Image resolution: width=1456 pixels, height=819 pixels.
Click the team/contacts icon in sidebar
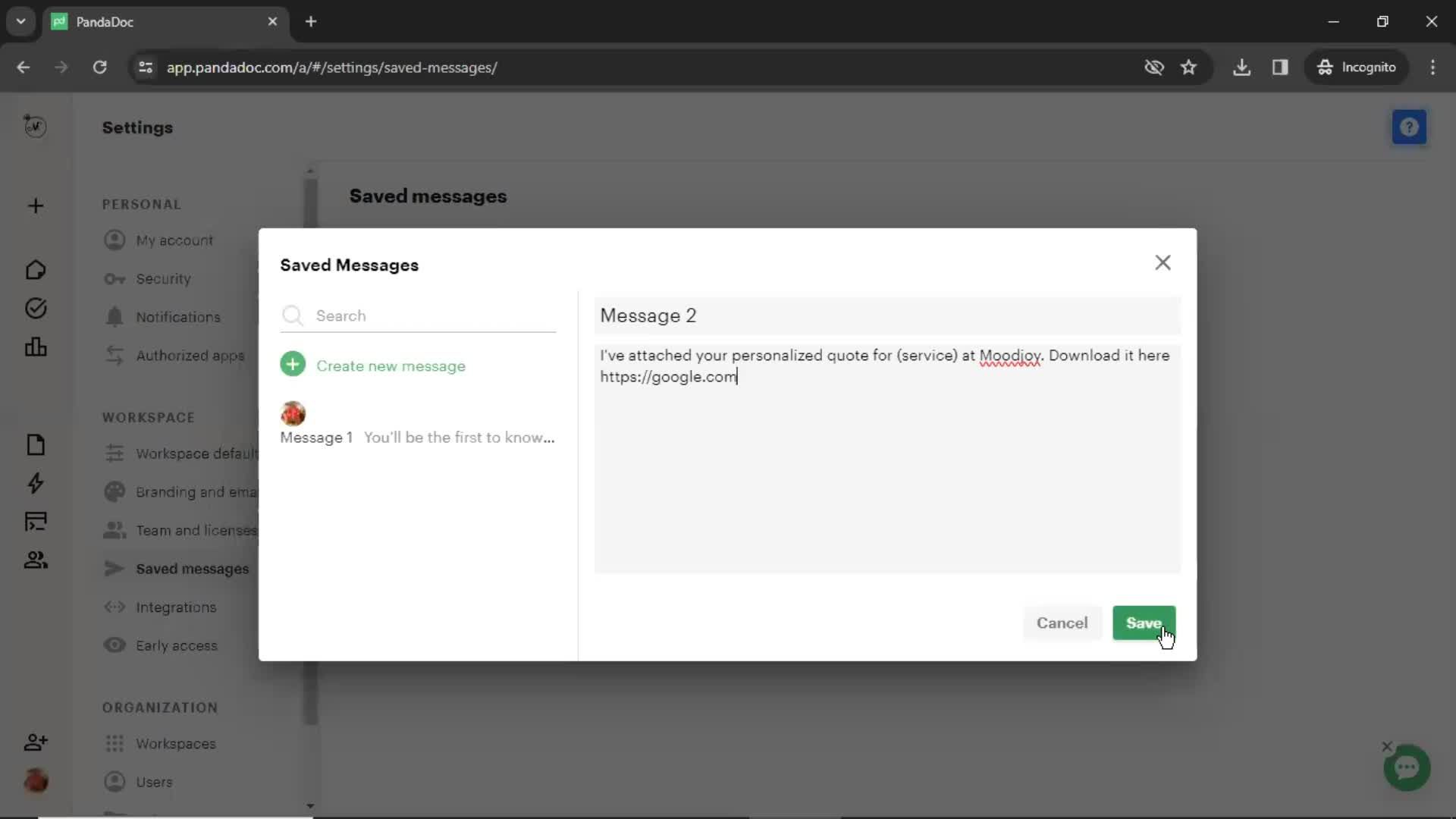[35, 559]
